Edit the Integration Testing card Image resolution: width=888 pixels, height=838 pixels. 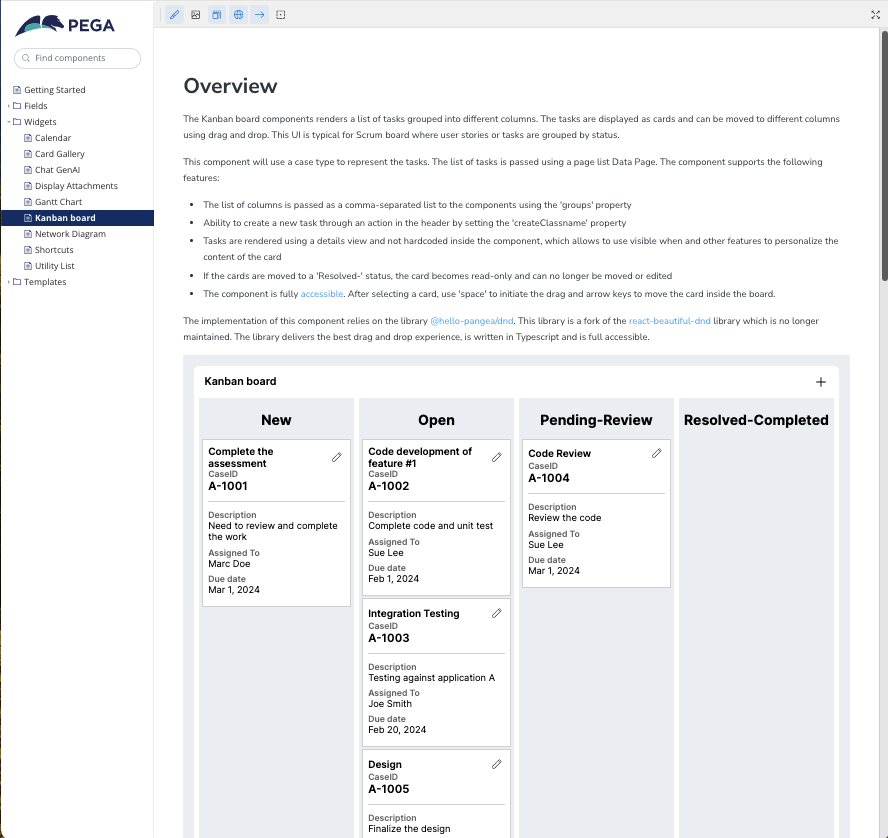point(497,613)
